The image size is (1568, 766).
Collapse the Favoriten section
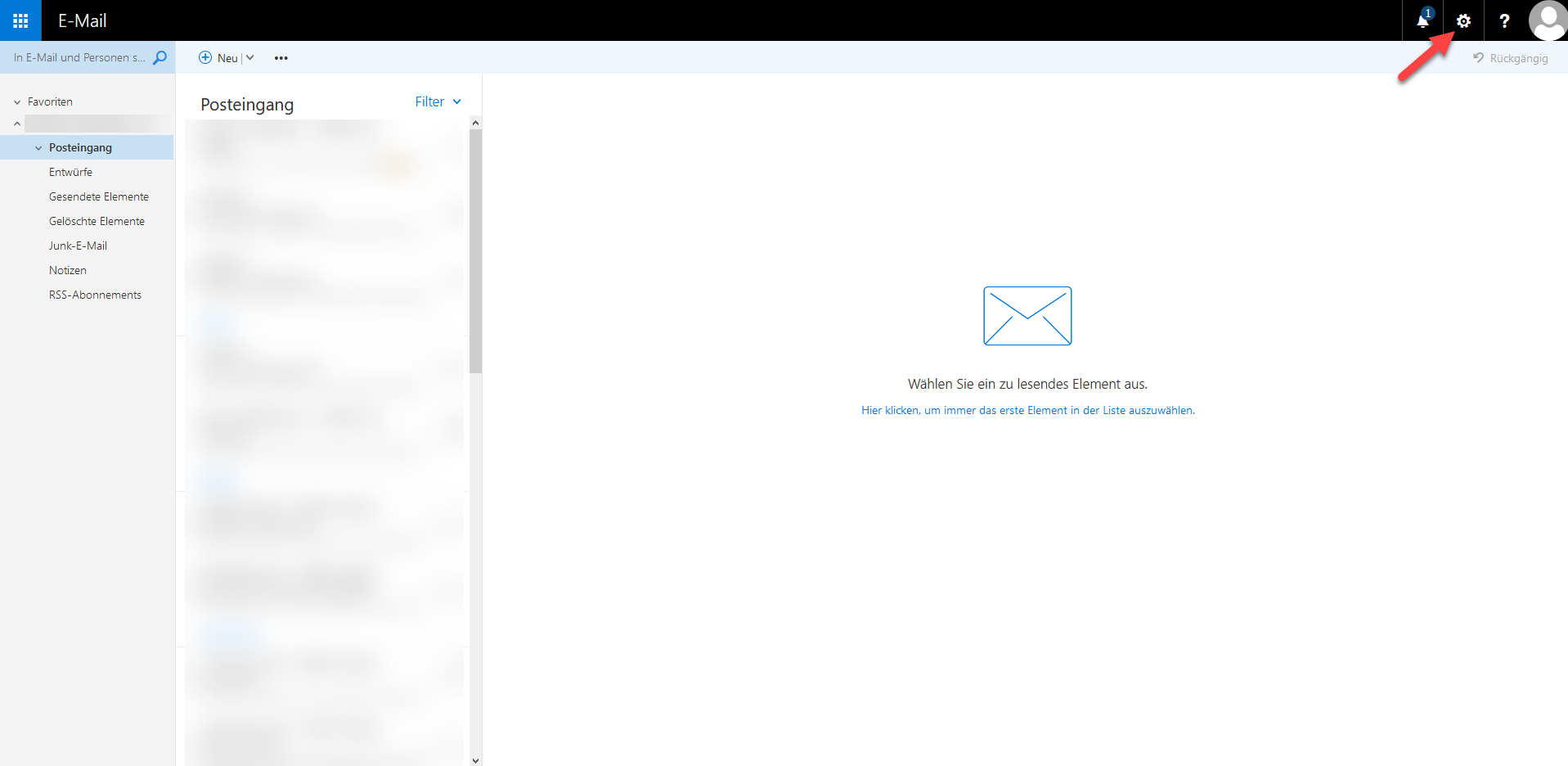[x=17, y=102]
